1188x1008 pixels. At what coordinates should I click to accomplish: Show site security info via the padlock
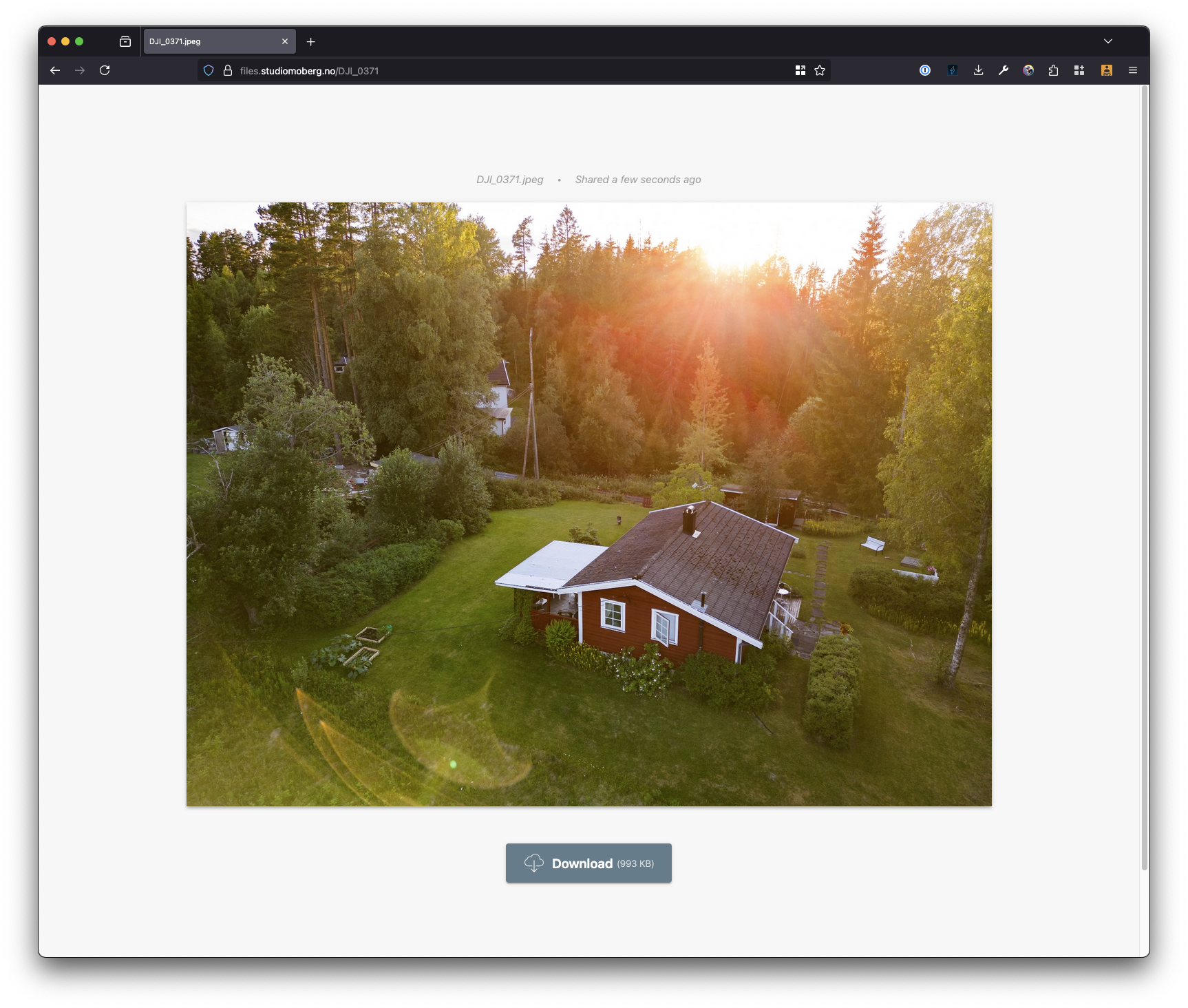[228, 70]
